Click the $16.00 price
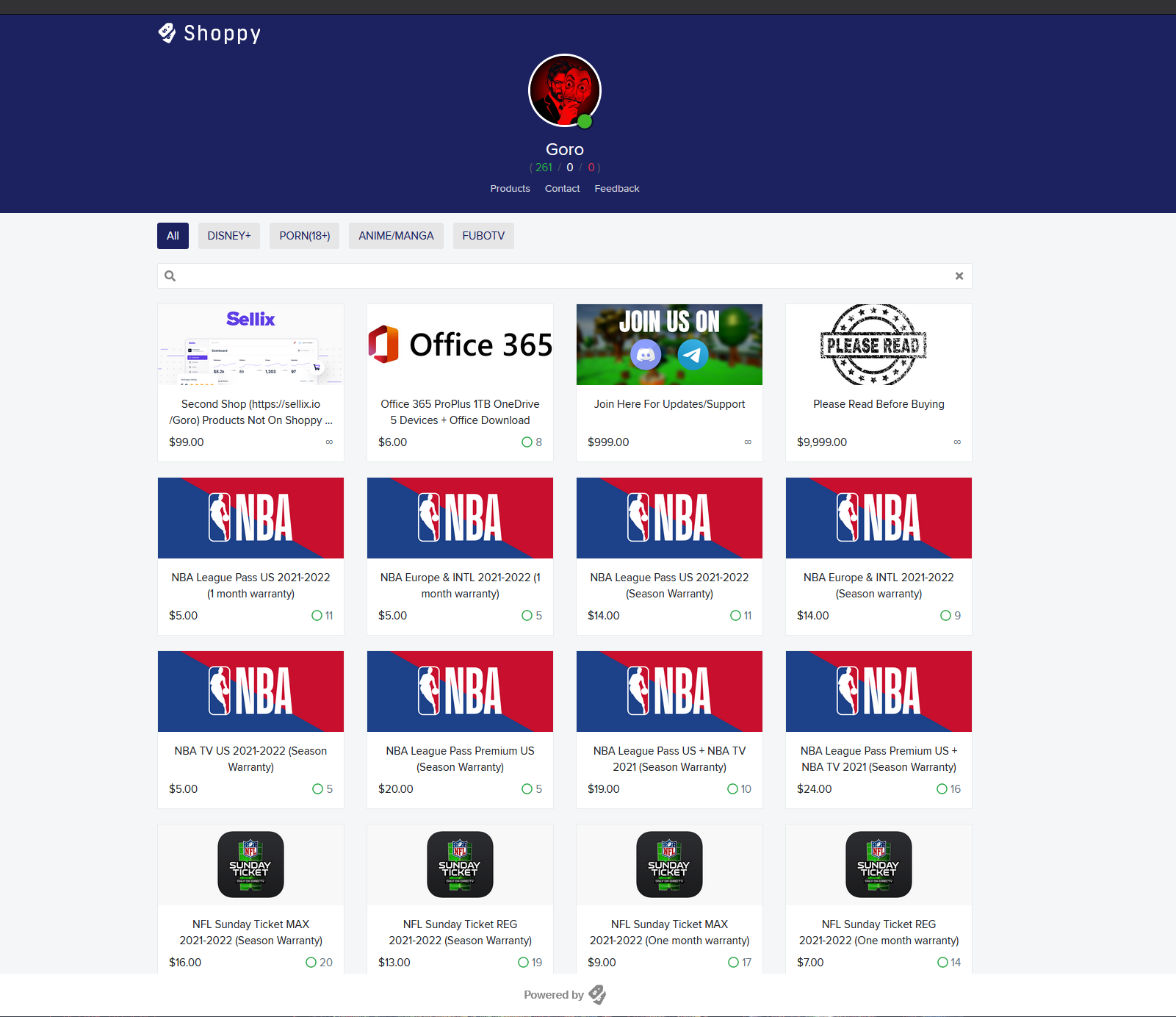 point(185,963)
